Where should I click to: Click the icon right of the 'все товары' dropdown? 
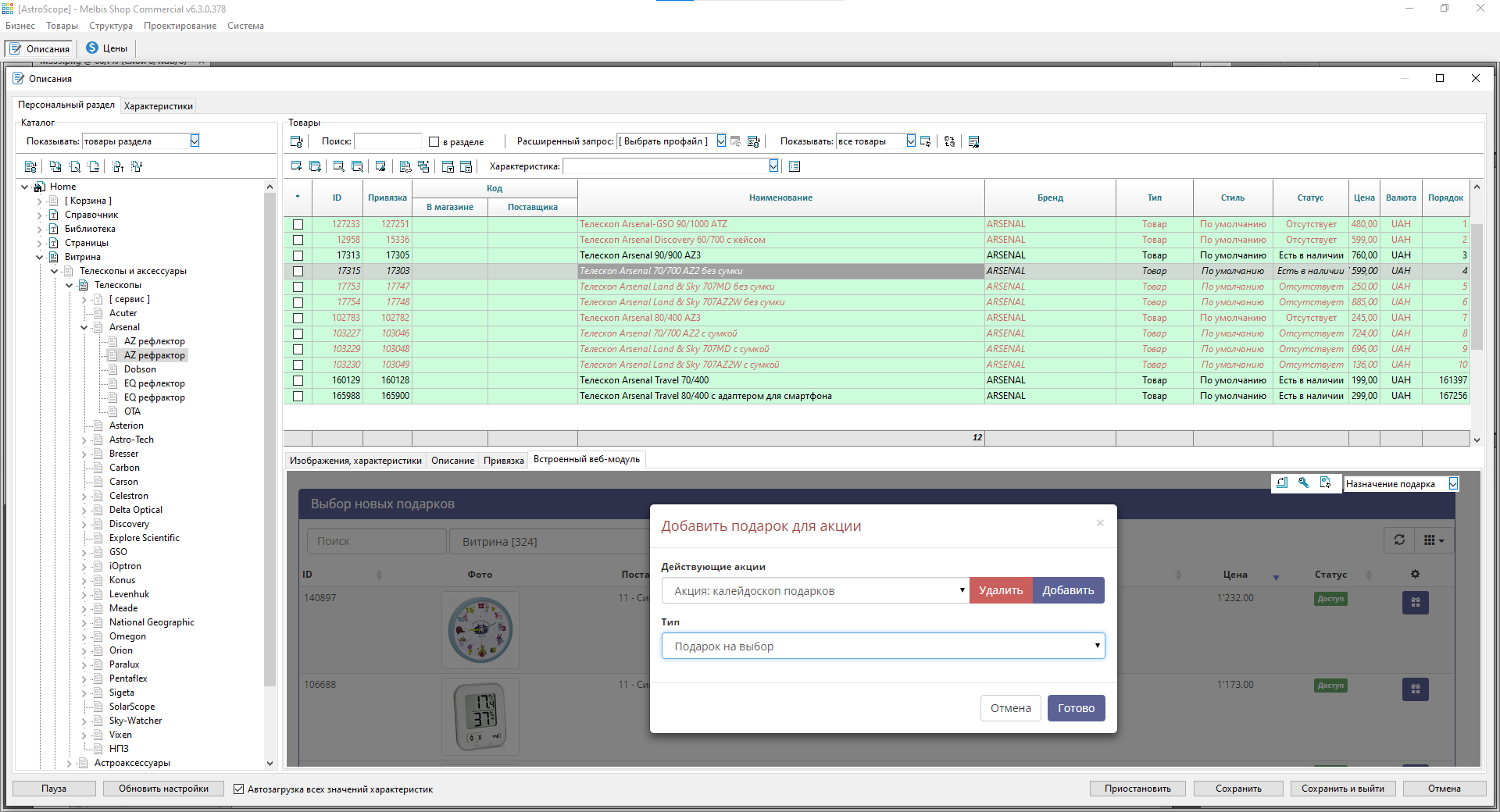point(926,141)
